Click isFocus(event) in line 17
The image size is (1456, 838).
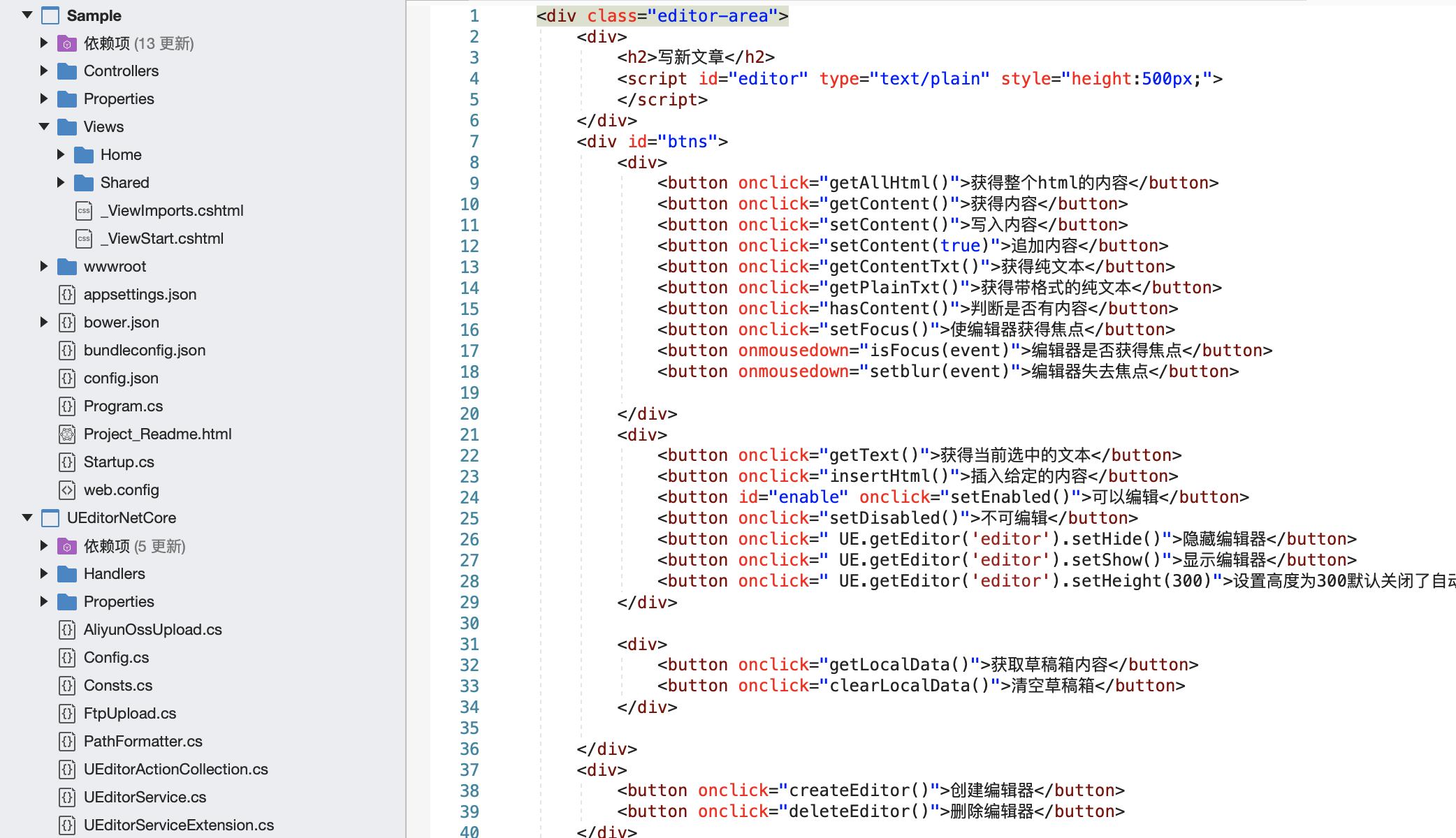[x=940, y=351]
